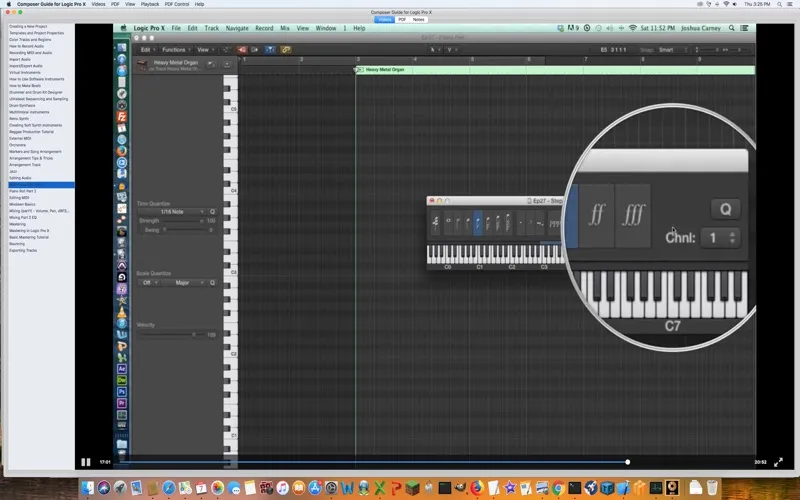This screenshot has height=500, width=800.
Task: Click the Time Quantize Q button
Action: coord(212,212)
